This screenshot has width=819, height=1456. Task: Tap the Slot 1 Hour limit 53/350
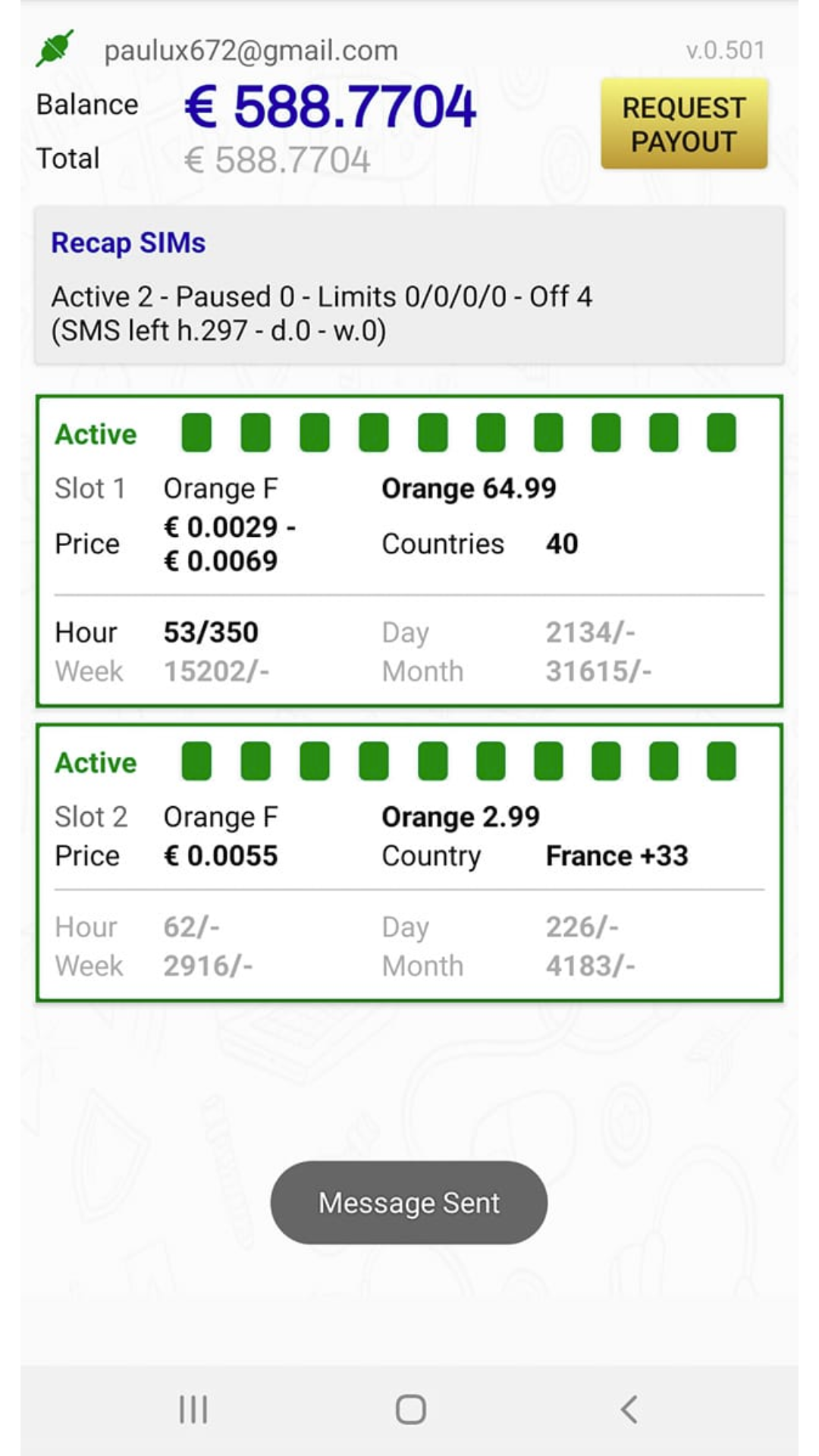[211, 632]
